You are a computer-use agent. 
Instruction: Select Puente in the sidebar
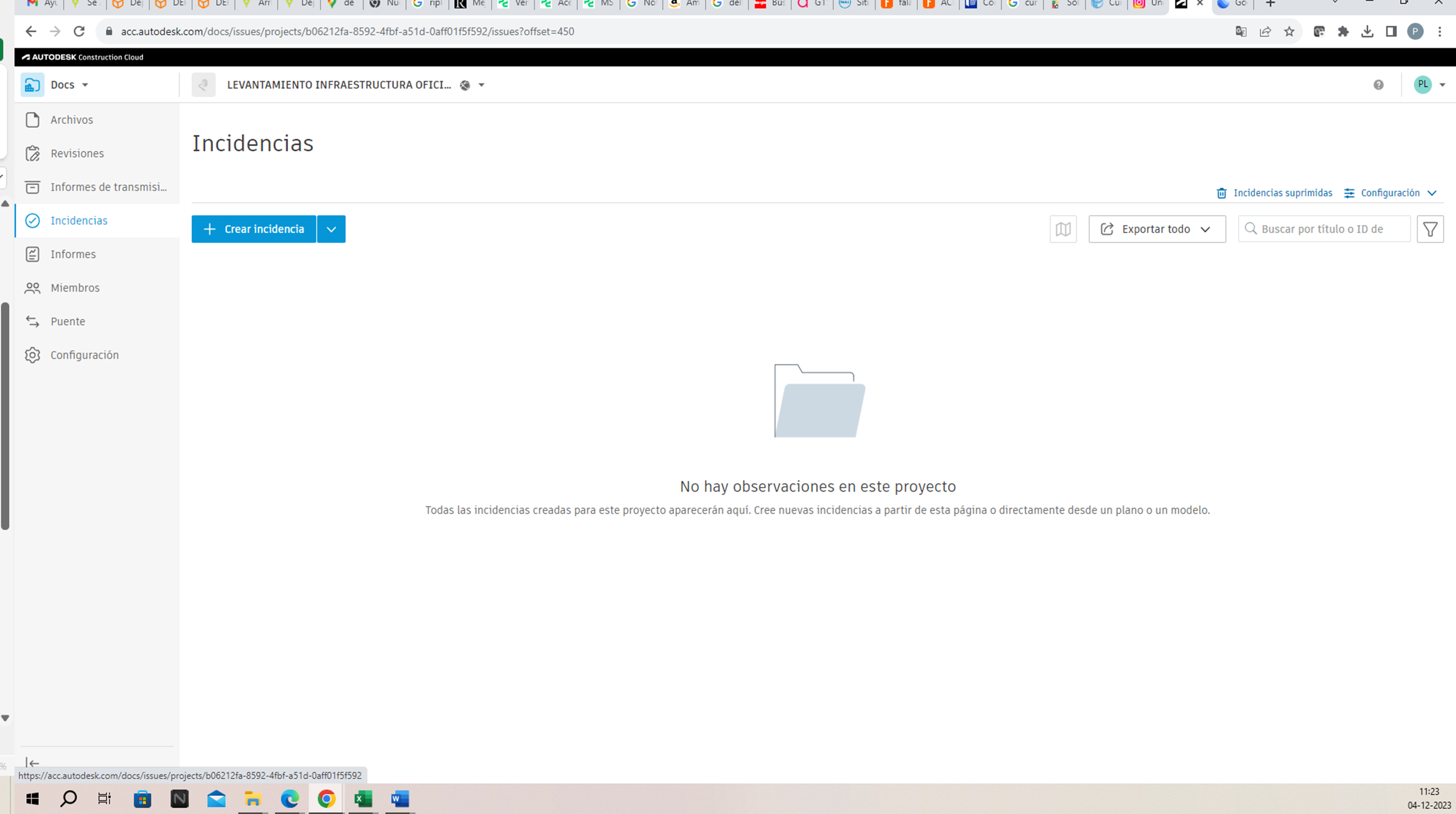pyautogui.click(x=68, y=321)
